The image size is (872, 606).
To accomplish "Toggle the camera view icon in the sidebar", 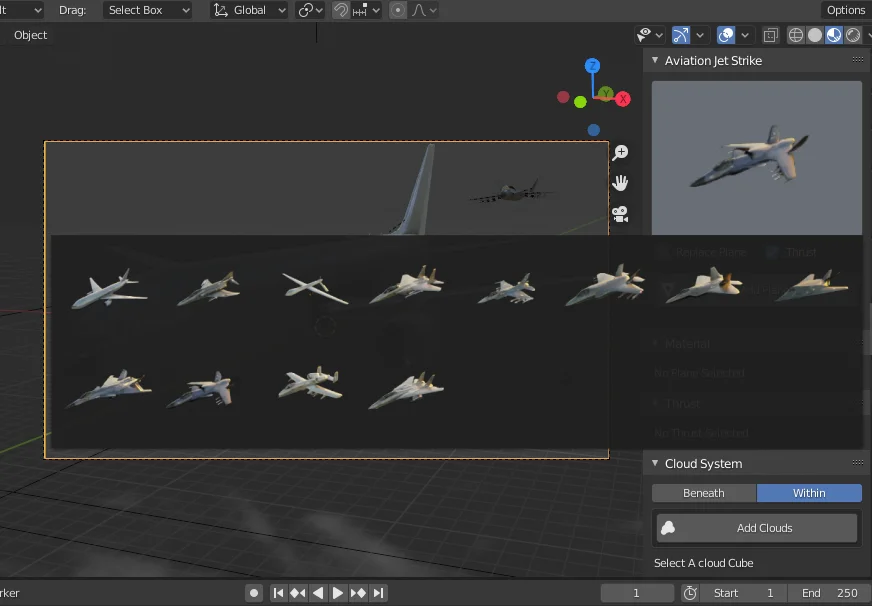I will [x=619, y=214].
